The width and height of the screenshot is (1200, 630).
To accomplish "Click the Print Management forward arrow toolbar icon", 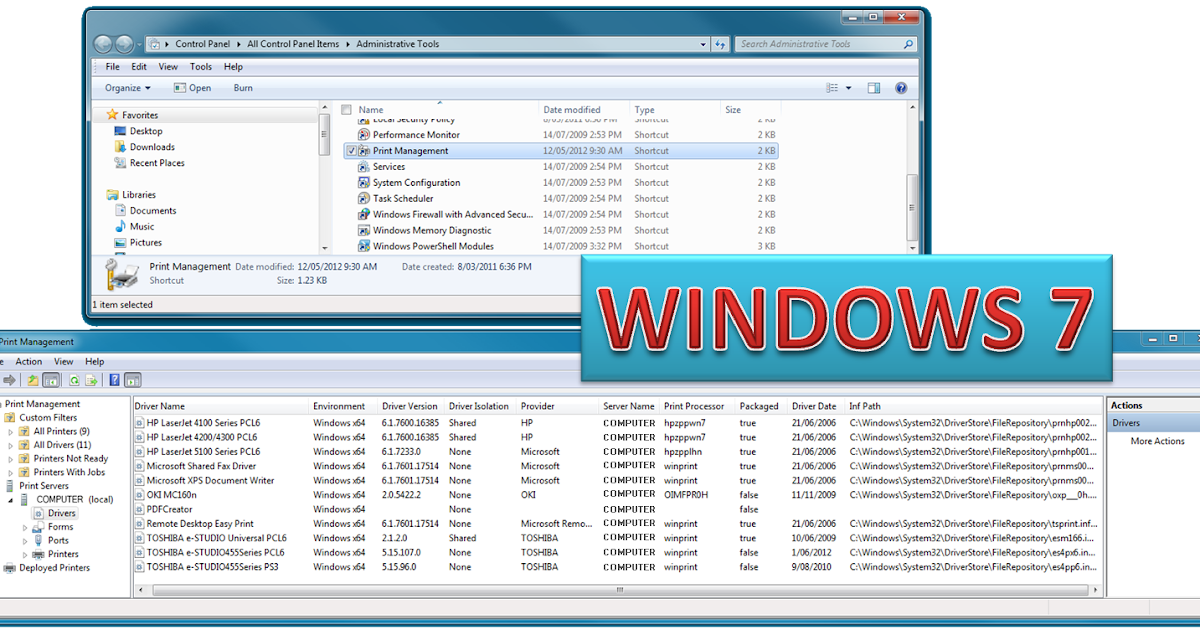I will pos(9,380).
